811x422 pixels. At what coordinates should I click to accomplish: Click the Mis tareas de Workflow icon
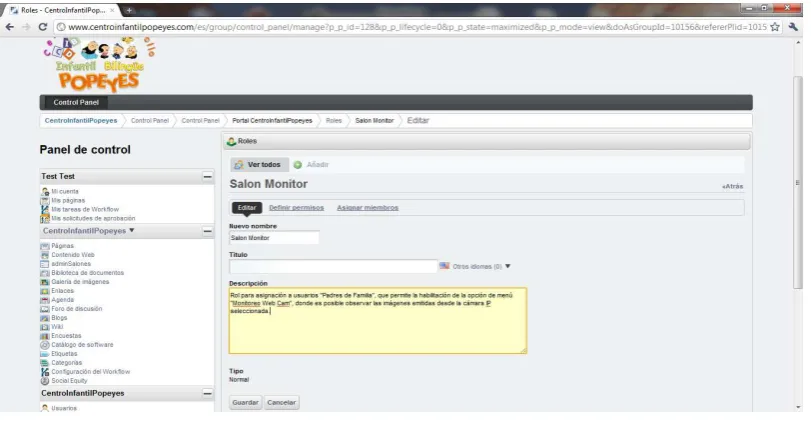[45, 209]
